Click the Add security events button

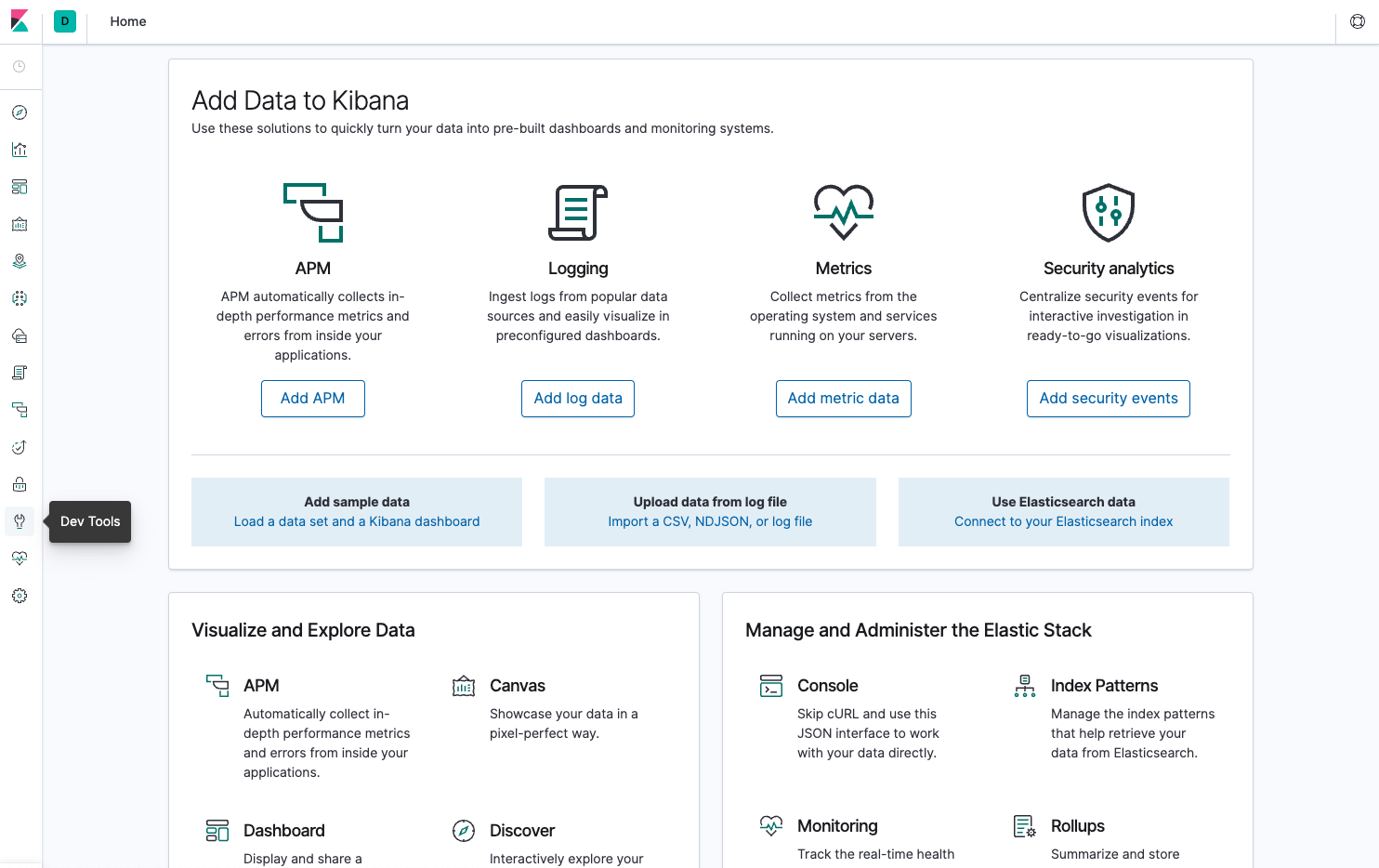tap(1109, 399)
